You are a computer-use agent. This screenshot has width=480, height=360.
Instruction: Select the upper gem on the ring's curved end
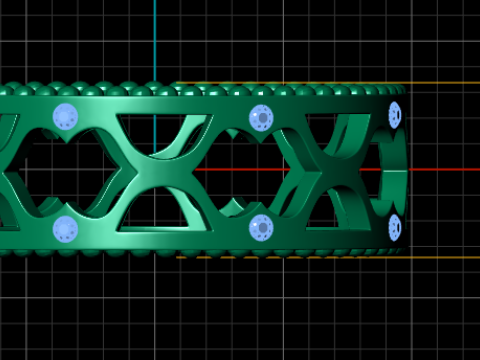[x=395, y=115]
